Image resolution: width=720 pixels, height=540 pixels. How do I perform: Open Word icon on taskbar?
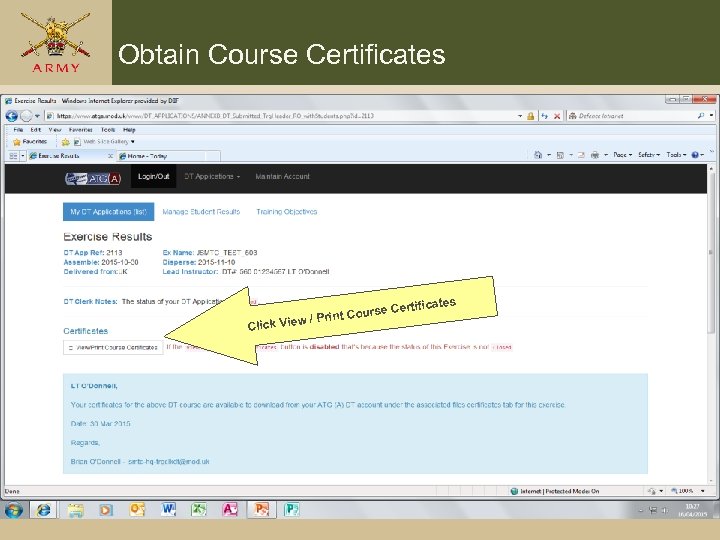click(169, 510)
